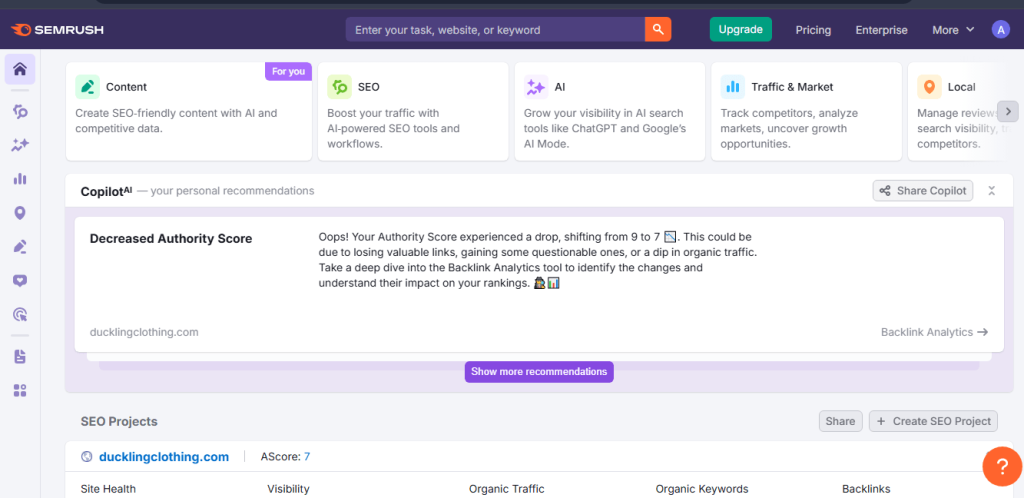1024x498 pixels.
Task: Click Show more recommendations button
Action: tap(539, 371)
